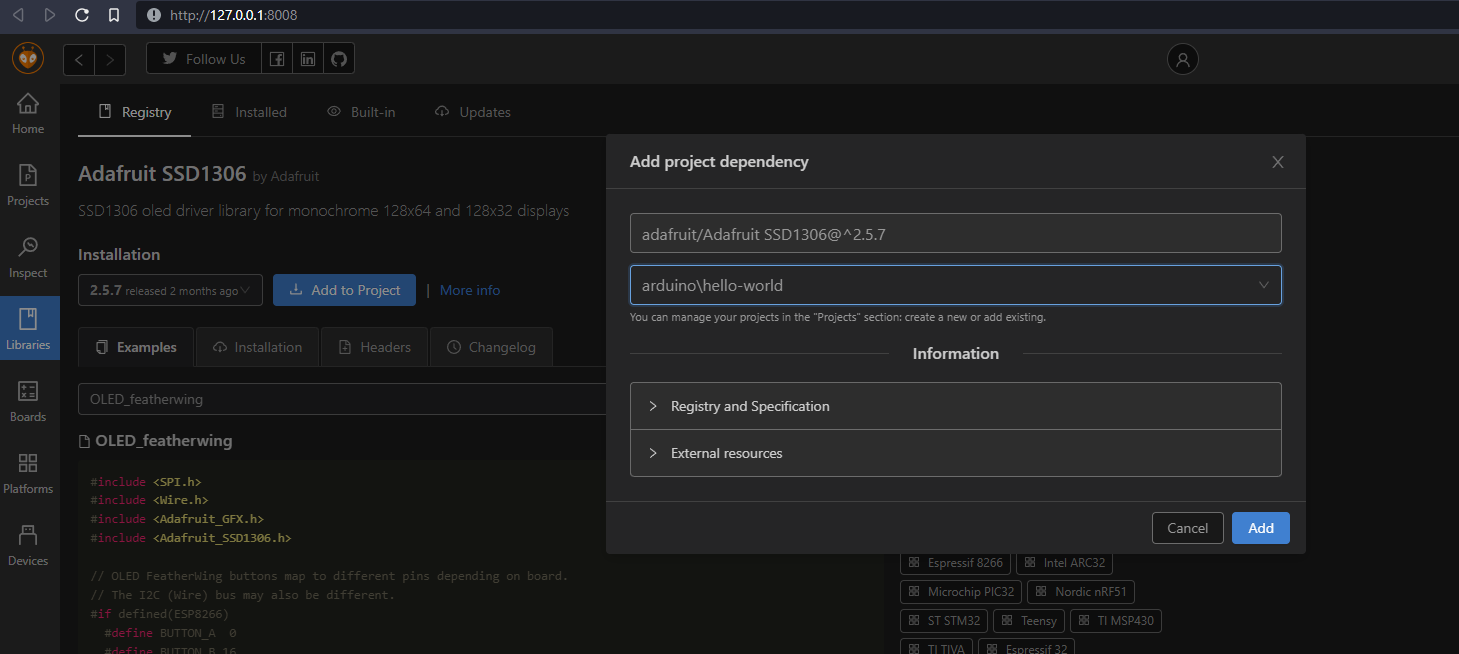Open Platforms in sidebar
The width and height of the screenshot is (1459, 654).
[x=28, y=474]
